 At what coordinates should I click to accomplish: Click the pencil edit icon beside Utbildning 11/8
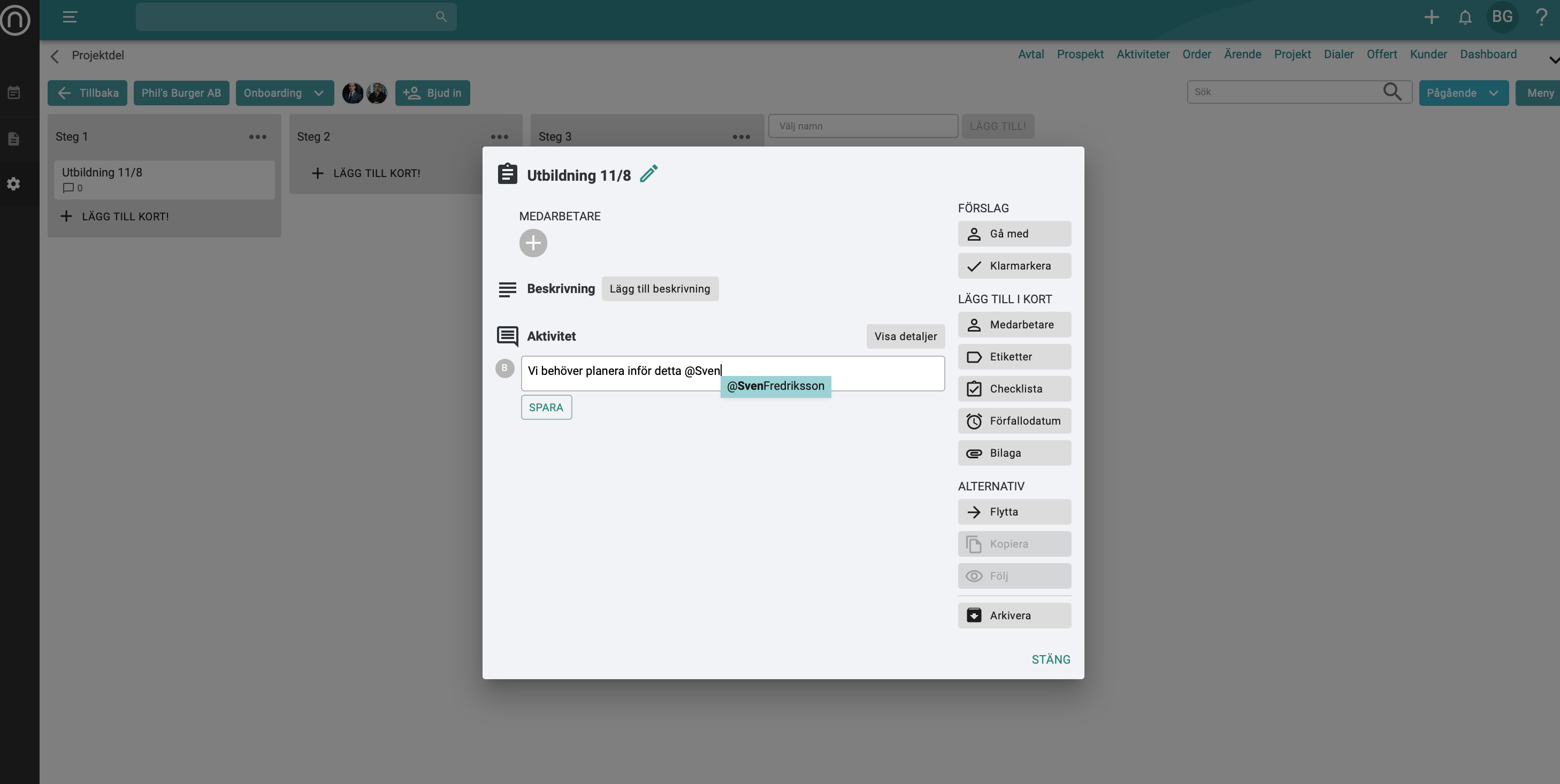pos(648,174)
